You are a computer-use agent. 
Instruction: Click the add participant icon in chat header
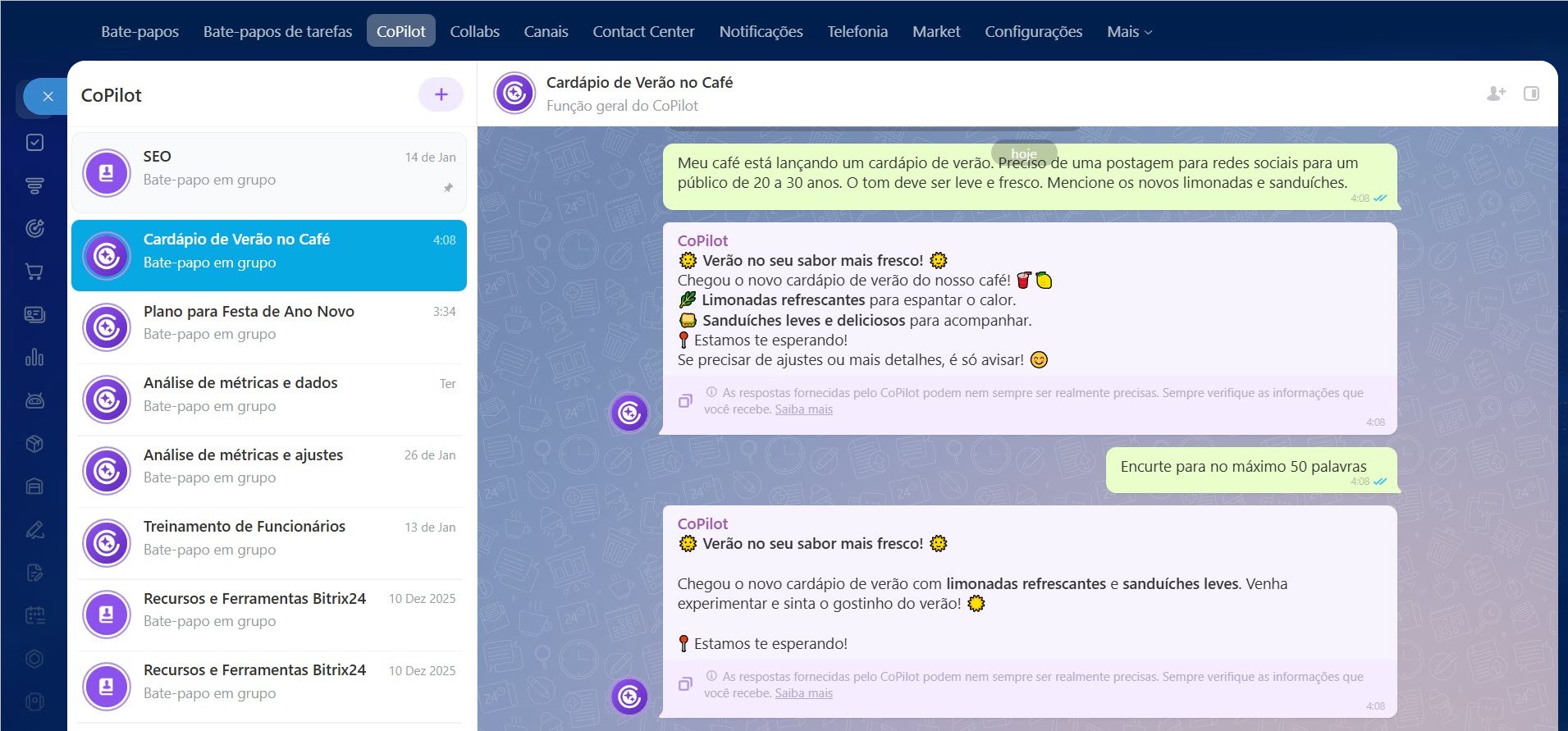[x=1496, y=94]
